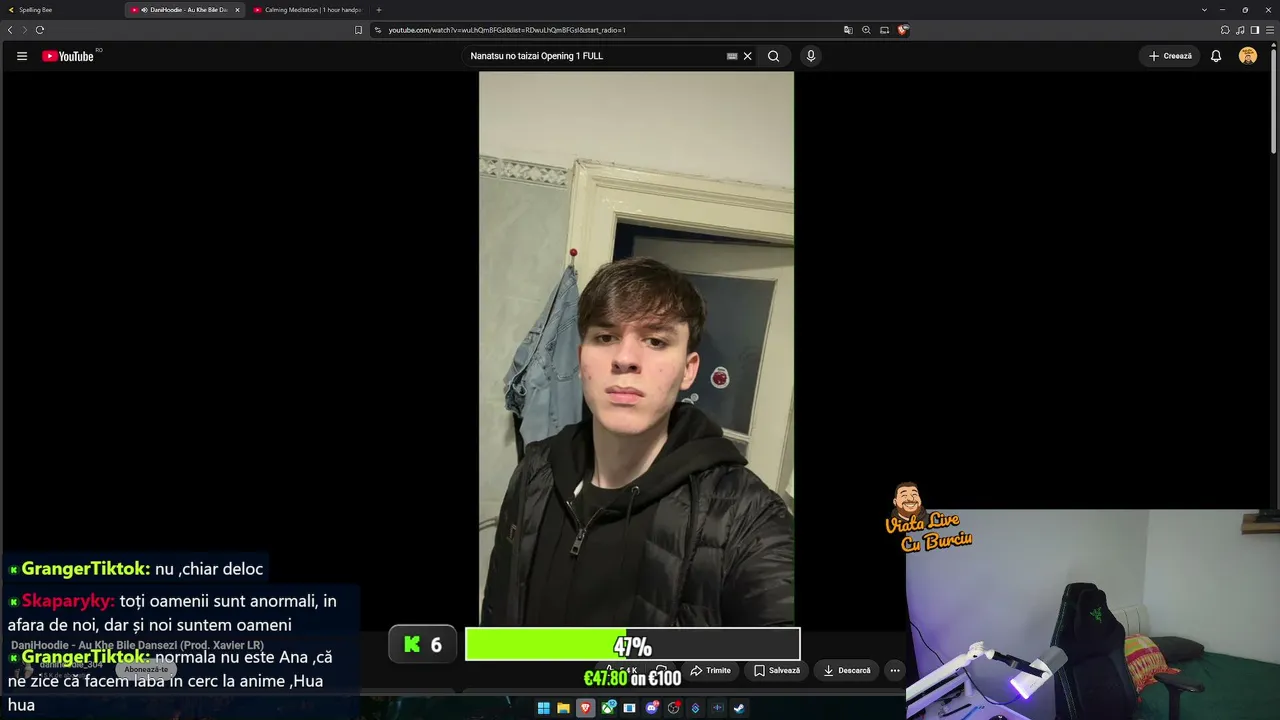Viewport: 1280px width, 720px height.
Task: Open a new browser tab
Action: [379, 10]
